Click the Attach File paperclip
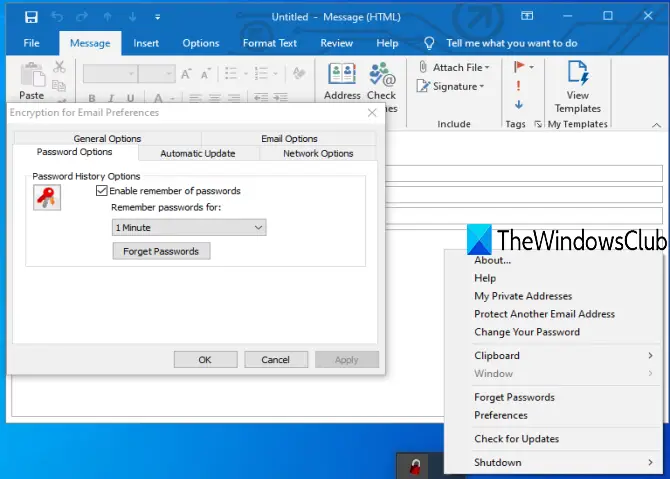The width and height of the screenshot is (670, 479). click(423, 67)
